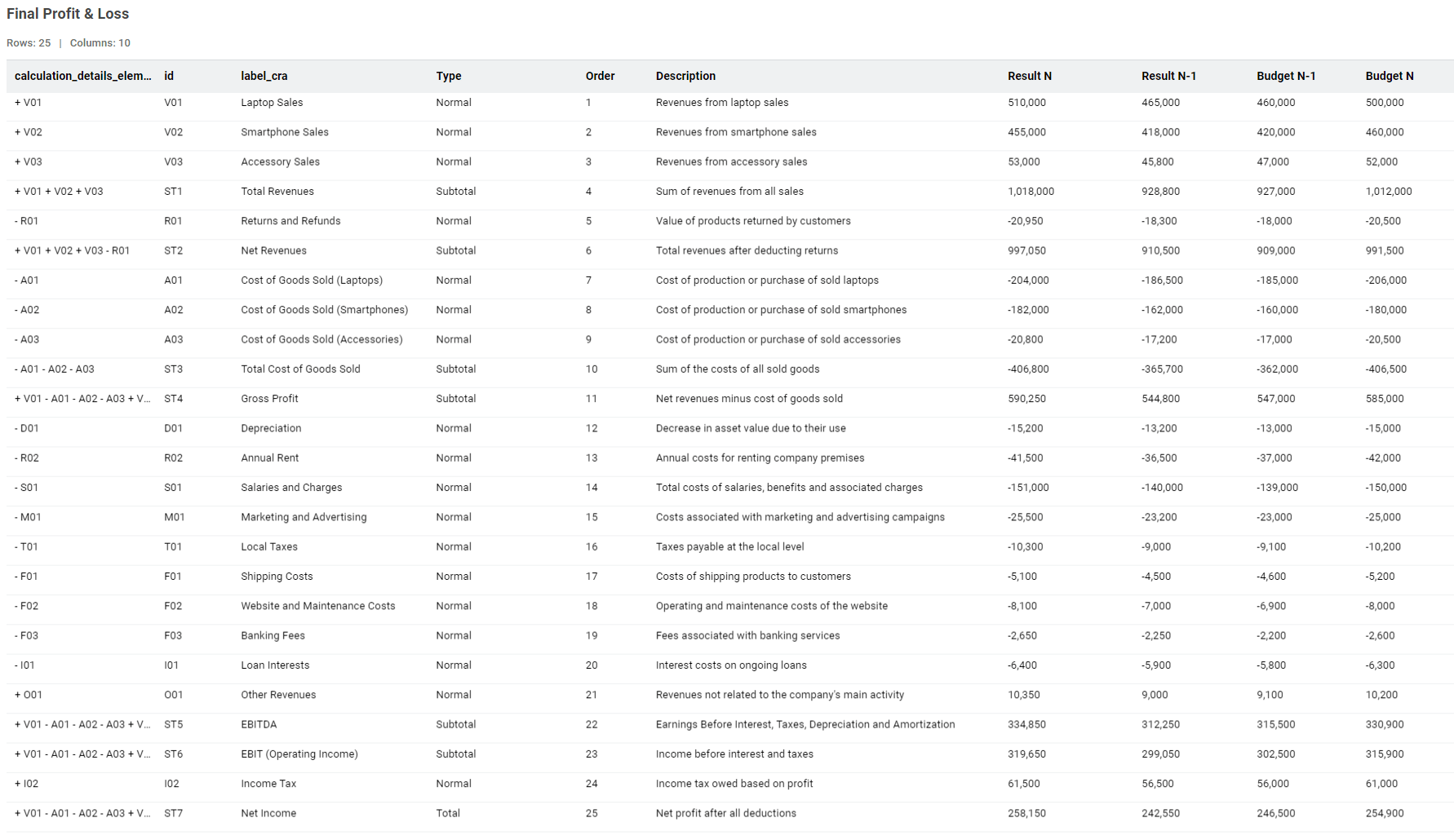Click the Banking Fees cell
1454x840 pixels.
[273, 636]
